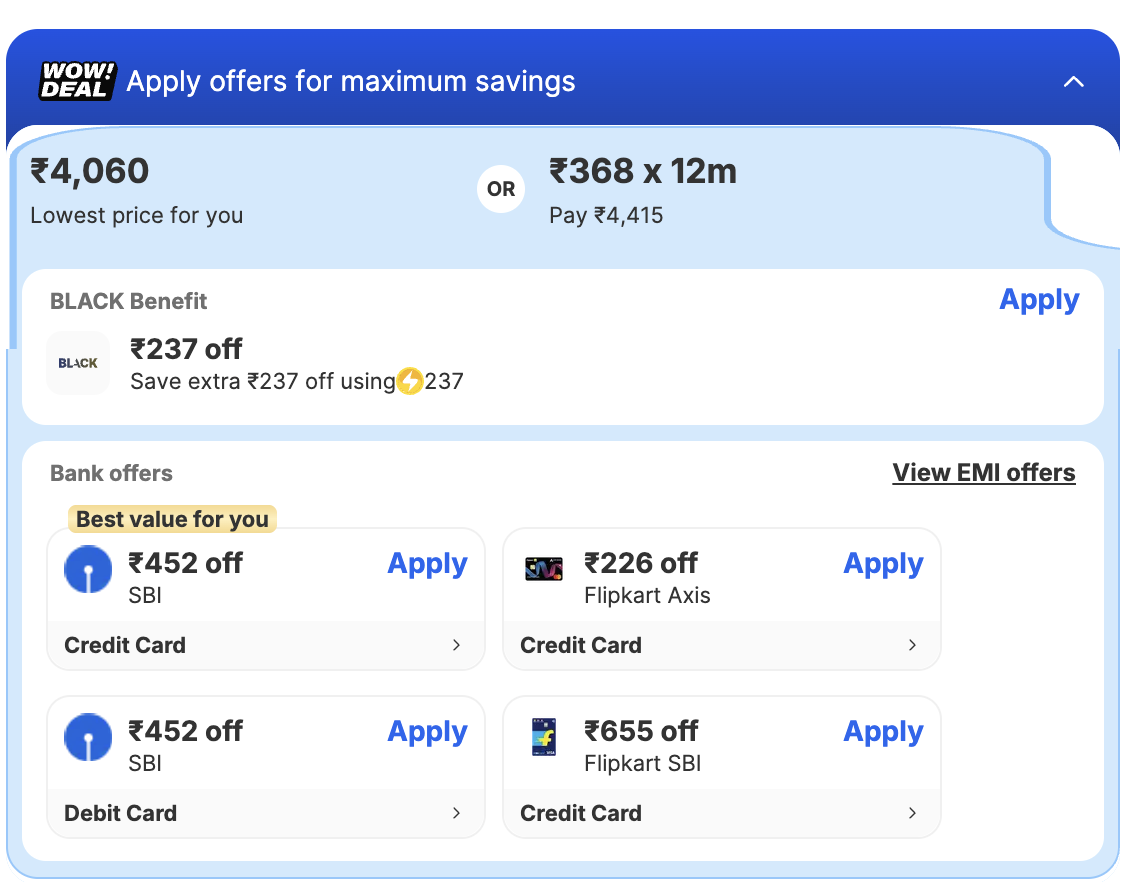Select the ₹368 x 12m EMI option

click(x=643, y=173)
